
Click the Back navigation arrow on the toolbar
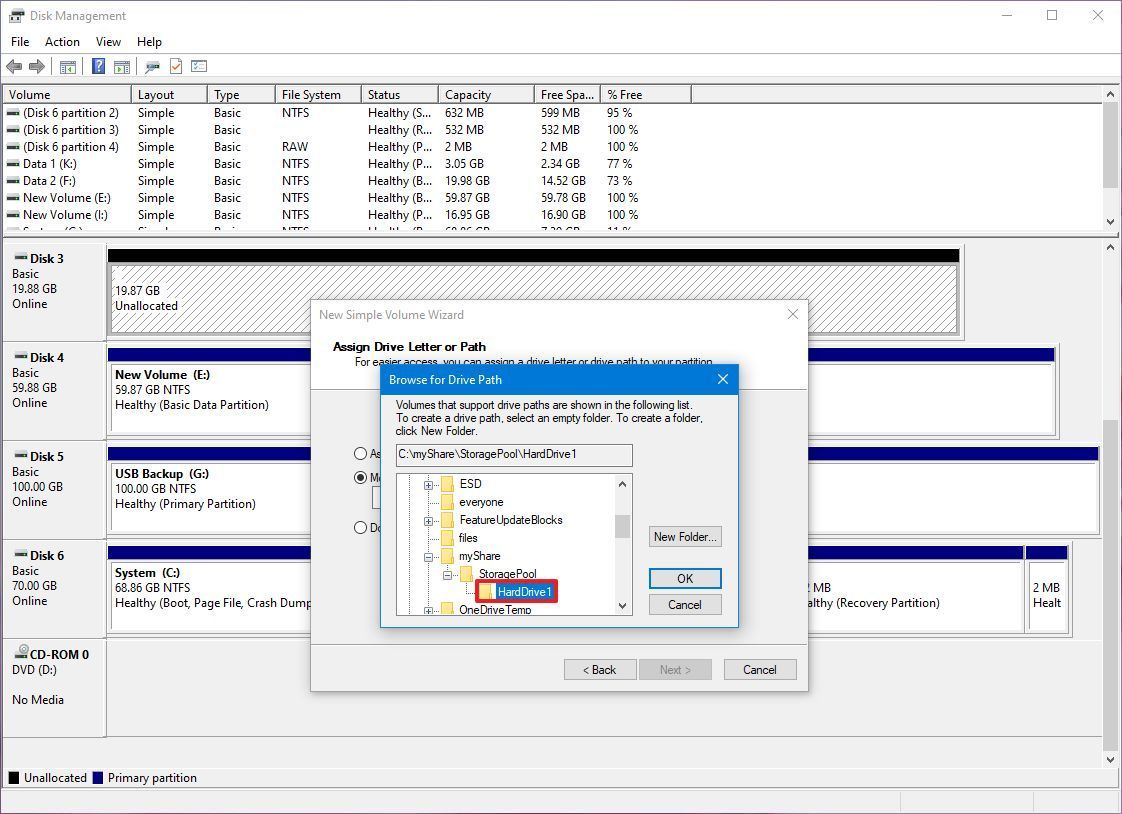[15, 66]
